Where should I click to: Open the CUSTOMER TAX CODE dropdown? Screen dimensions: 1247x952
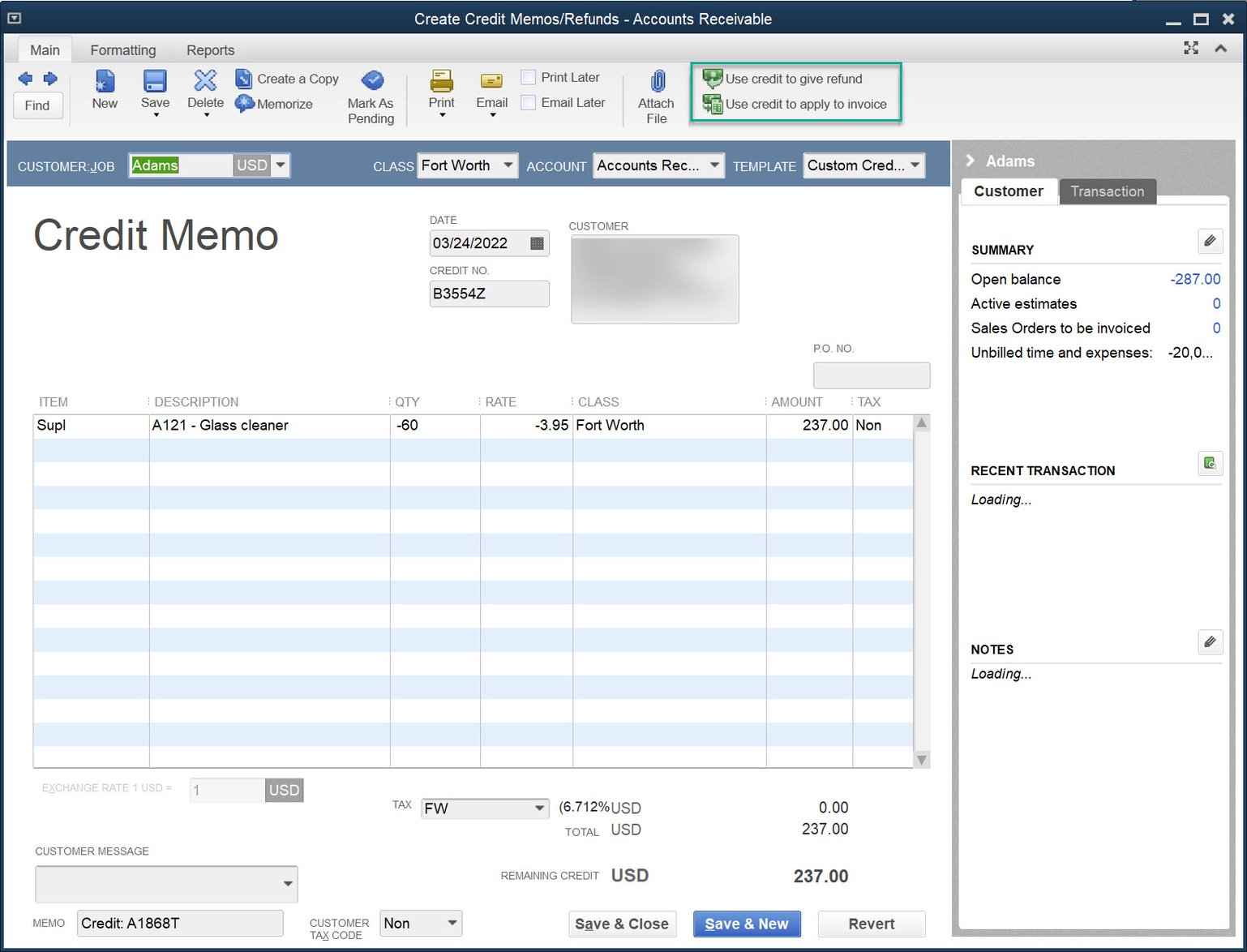pyautogui.click(x=451, y=923)
